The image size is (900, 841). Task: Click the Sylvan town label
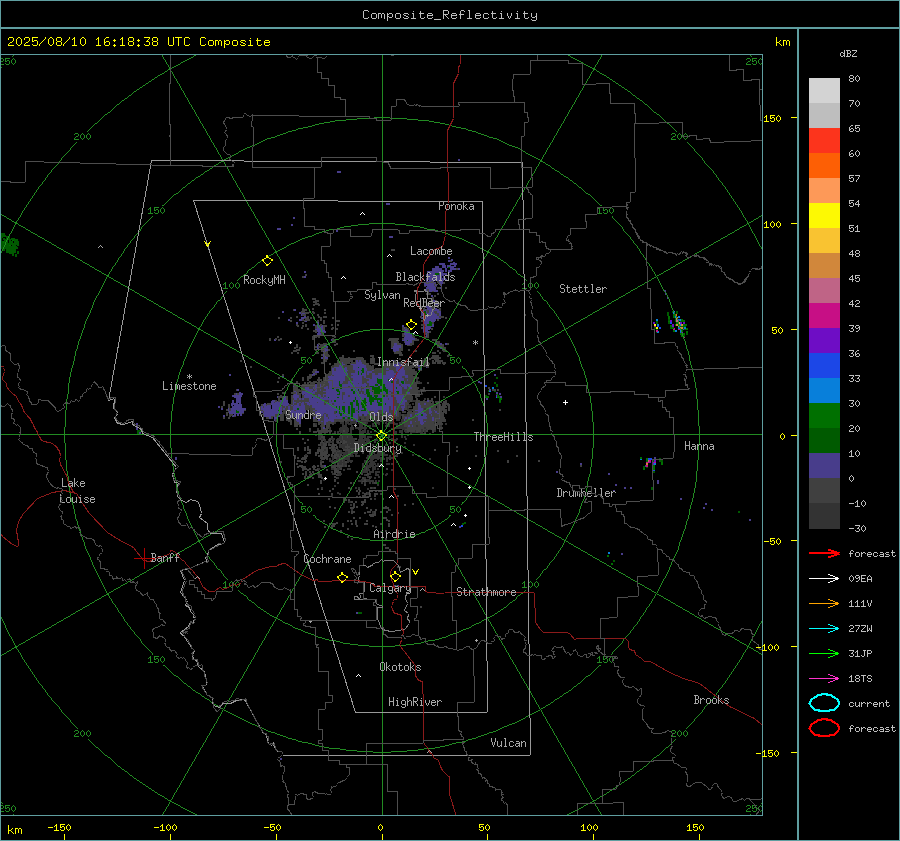pyautogui.click(x=382, y=295)
